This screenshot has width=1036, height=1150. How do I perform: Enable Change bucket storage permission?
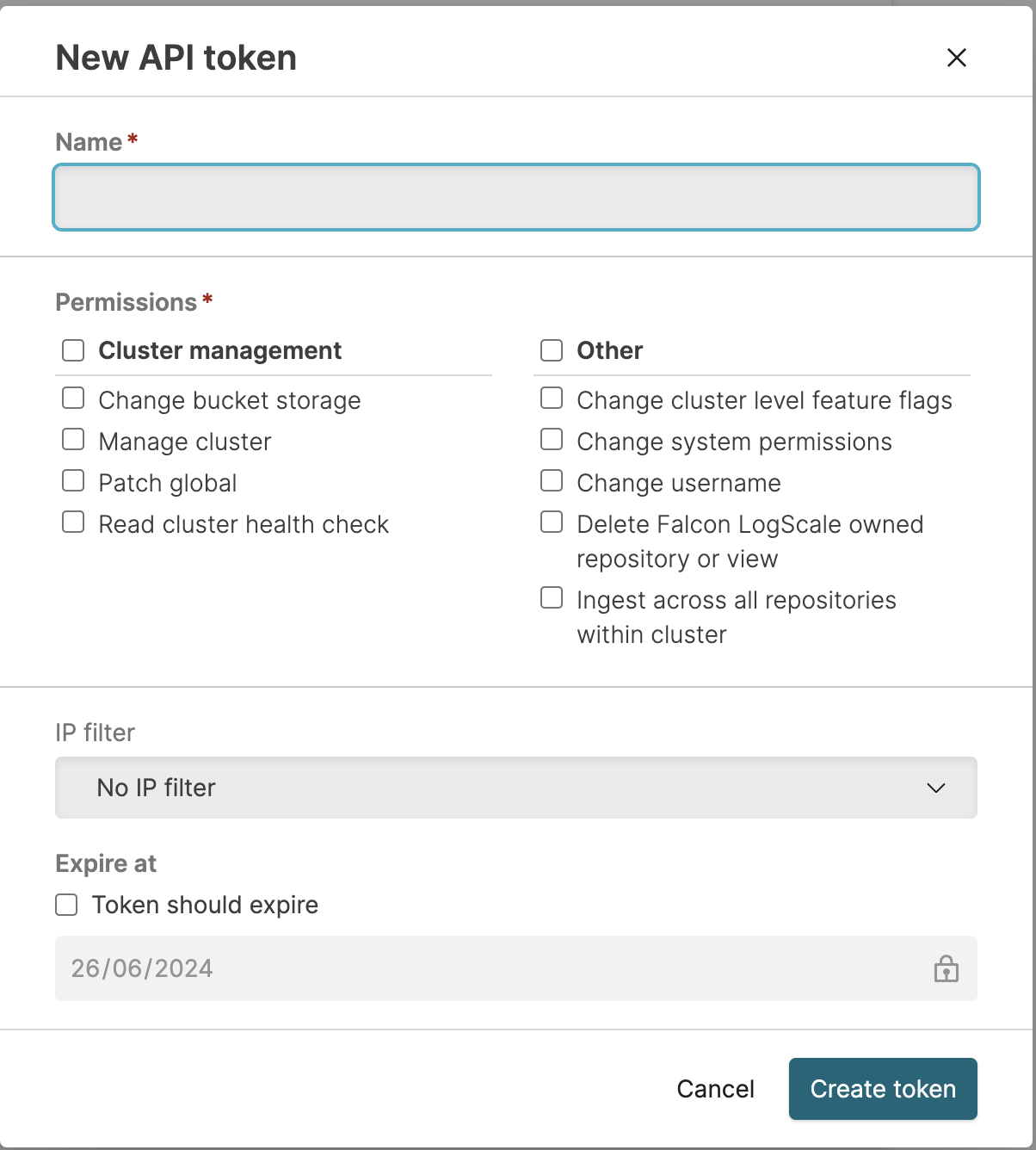point(73,399)
